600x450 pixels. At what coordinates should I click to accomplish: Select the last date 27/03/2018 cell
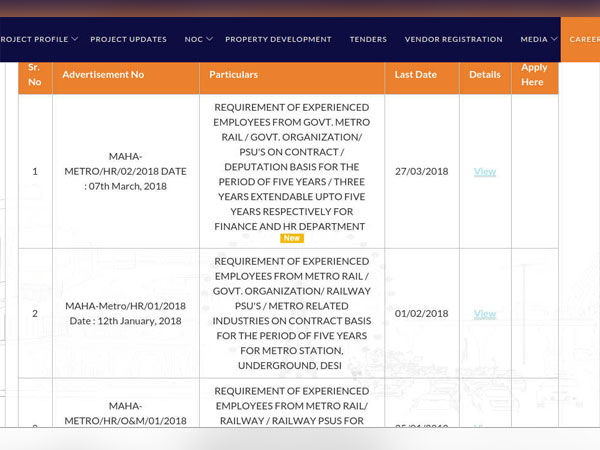[x=422, y=171]
